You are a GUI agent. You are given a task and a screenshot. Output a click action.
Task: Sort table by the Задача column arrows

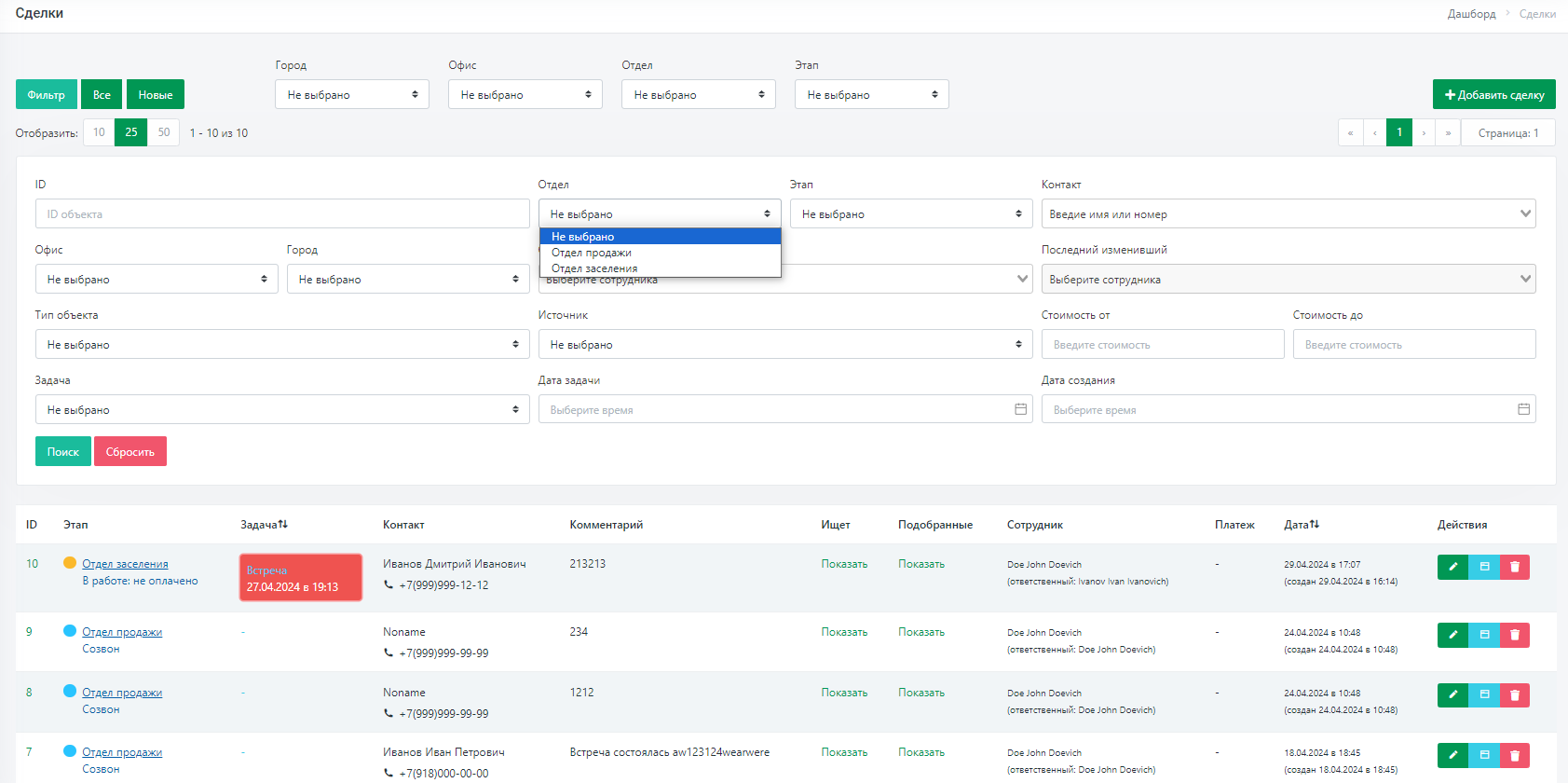pyautogui.click(x=283, y=525)
